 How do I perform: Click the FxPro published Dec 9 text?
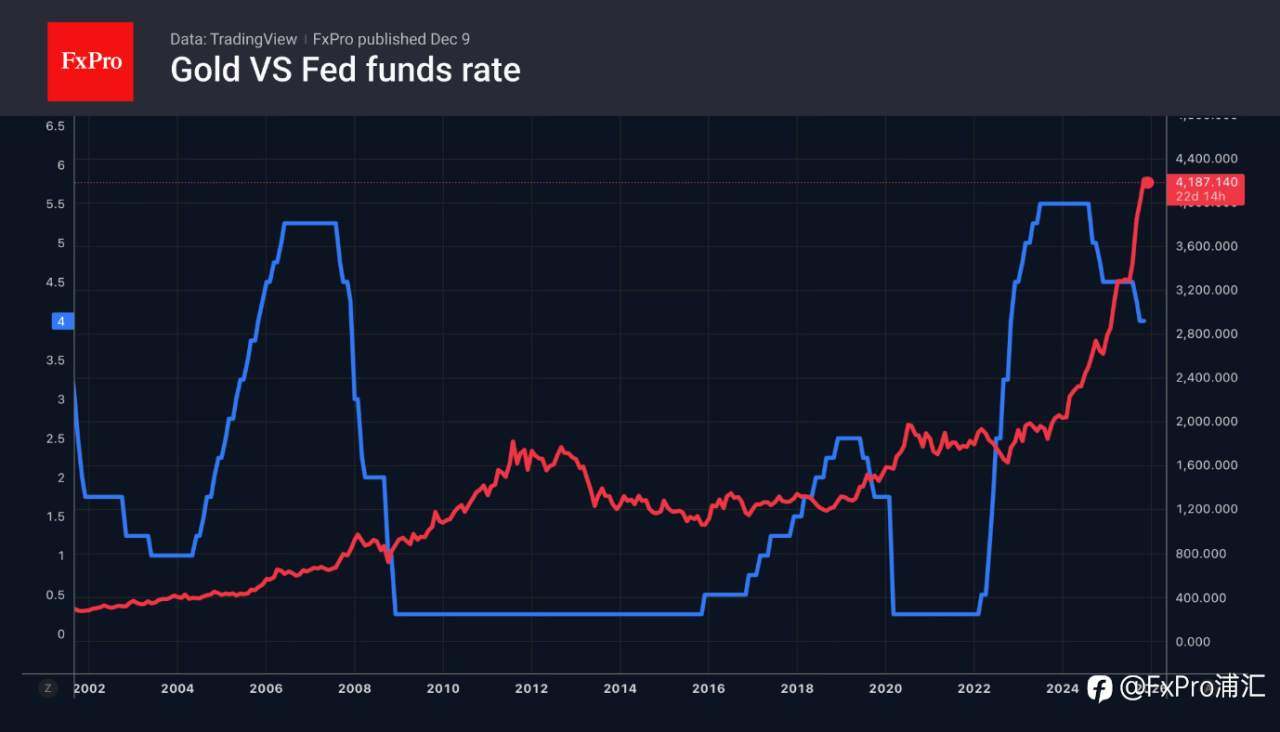coord(391,39)
